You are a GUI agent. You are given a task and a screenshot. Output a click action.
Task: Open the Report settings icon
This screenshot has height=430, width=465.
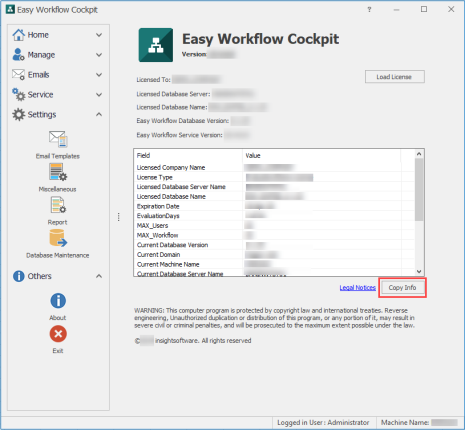pos(58,205)
